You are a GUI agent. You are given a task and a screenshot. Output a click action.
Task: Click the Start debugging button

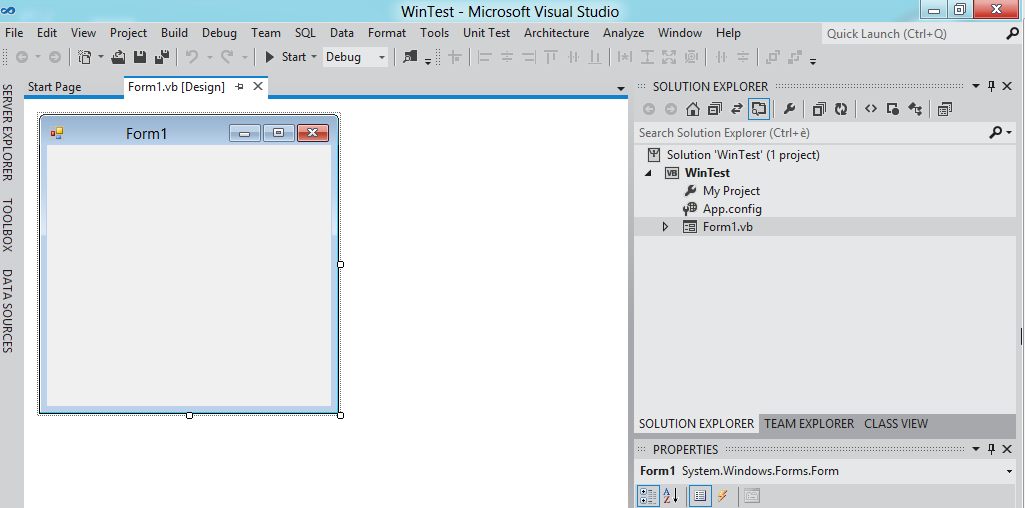[x=286, y=57]
